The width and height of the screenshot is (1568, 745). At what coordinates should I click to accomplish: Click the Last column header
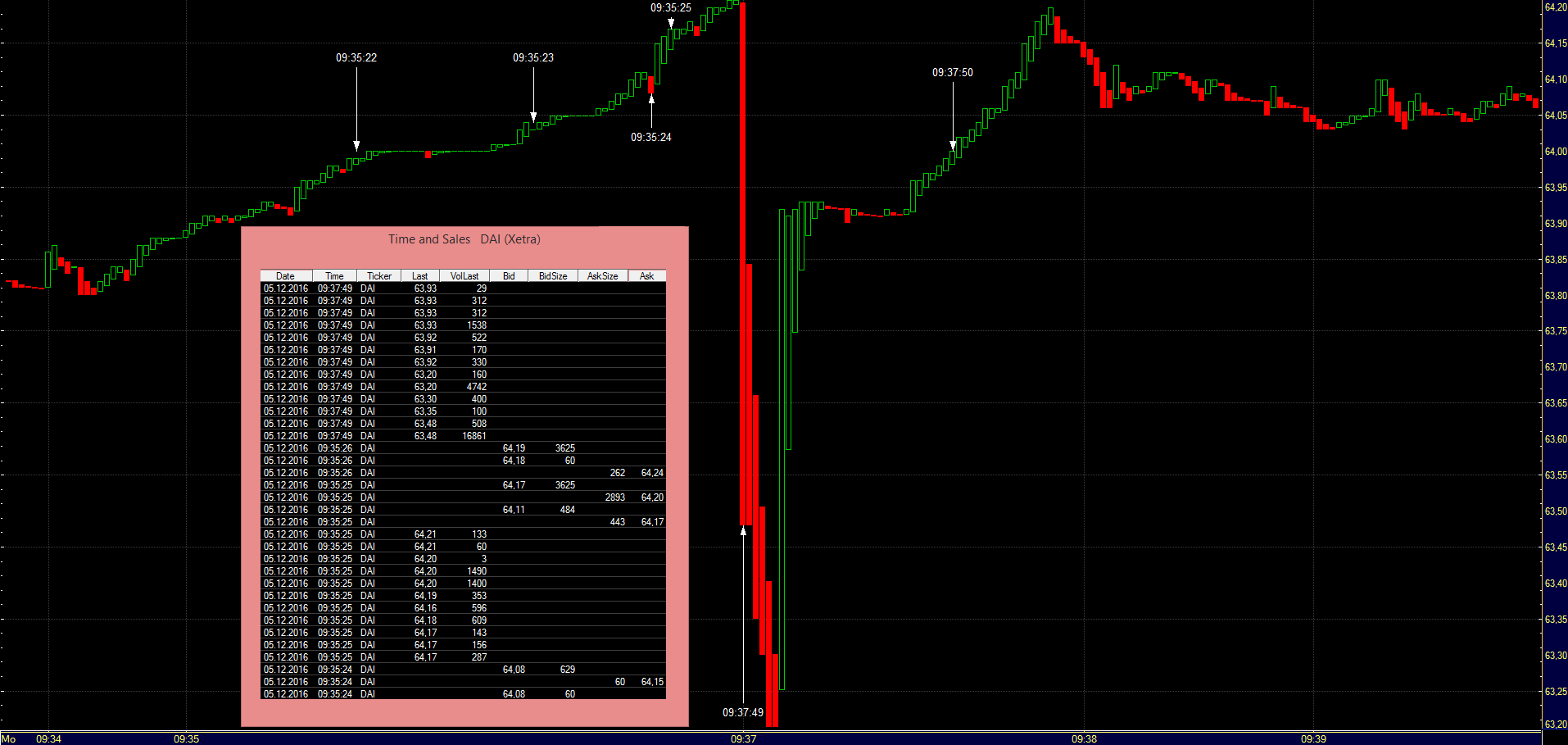tap(419, 276)
